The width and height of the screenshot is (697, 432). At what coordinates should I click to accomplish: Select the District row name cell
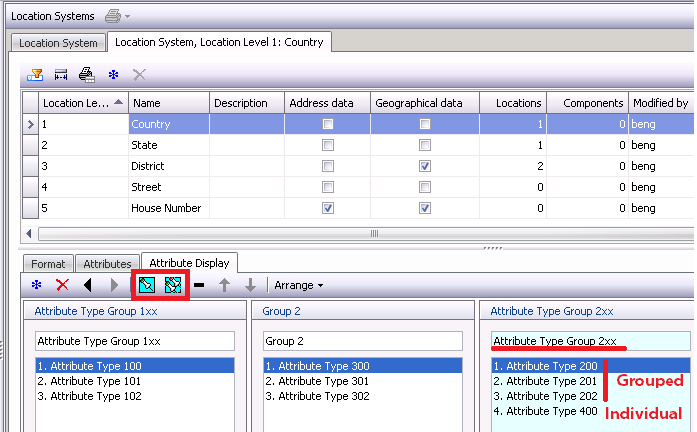(x=169, y=166)
